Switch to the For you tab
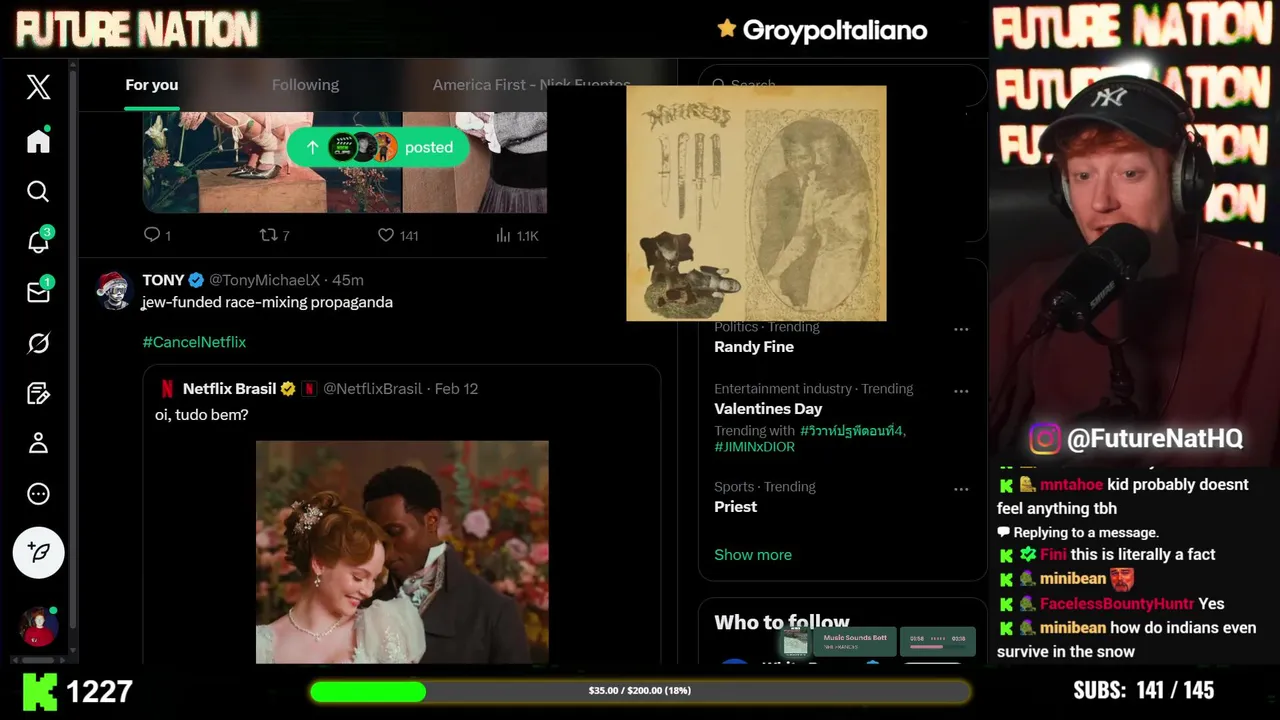 151,85
